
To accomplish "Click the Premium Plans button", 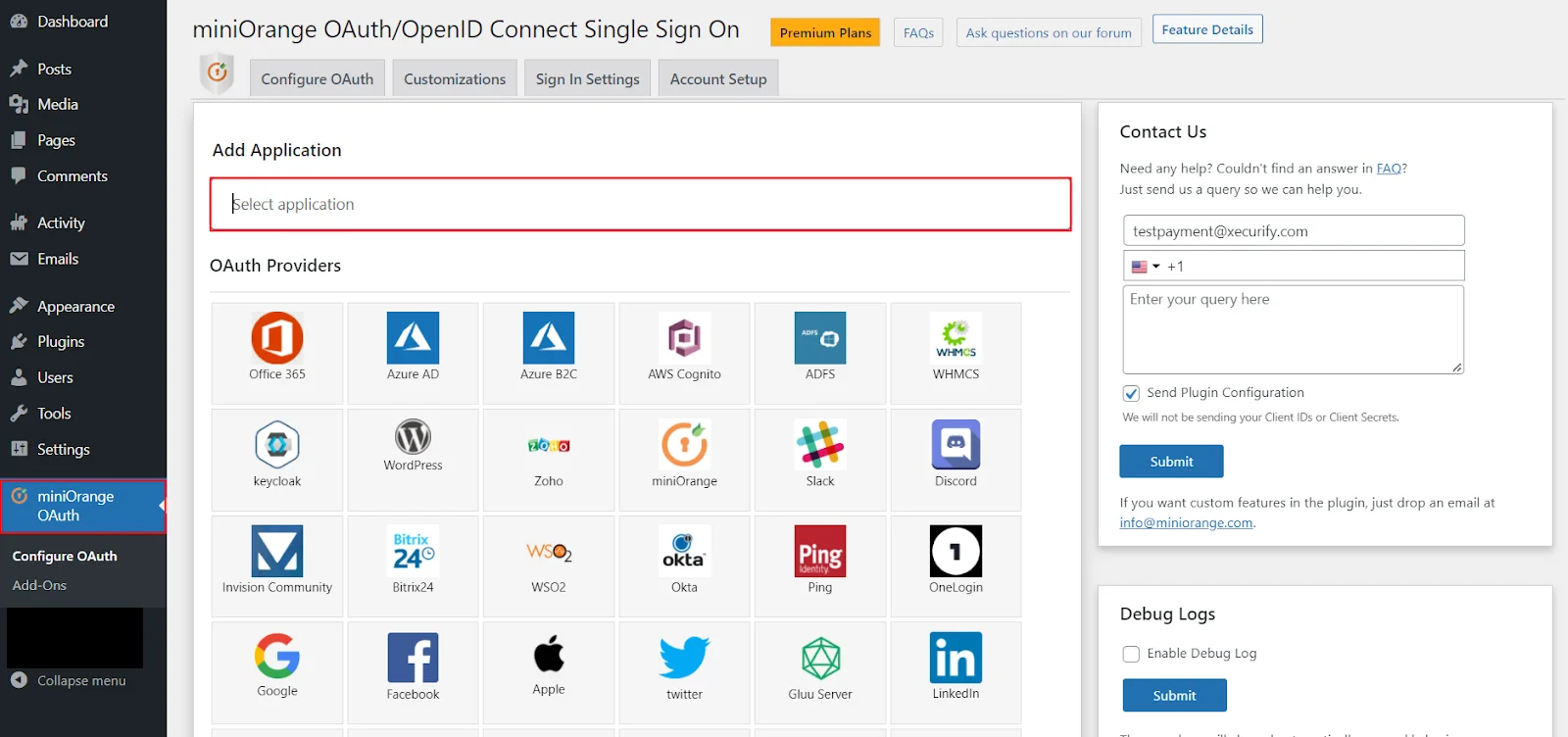I will [x=825, y=32].
